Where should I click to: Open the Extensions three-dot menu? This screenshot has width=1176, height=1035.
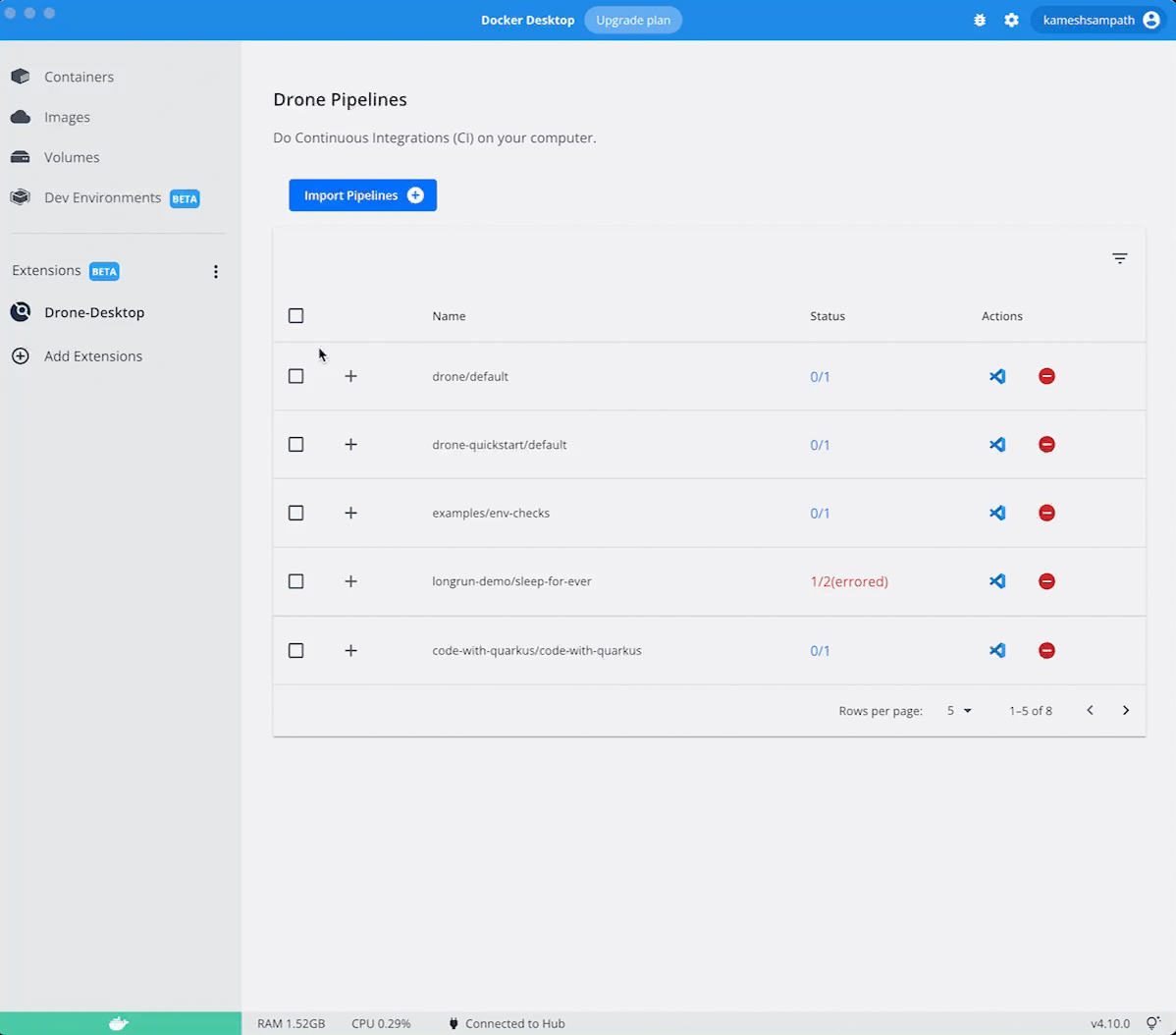click(216, 271)
